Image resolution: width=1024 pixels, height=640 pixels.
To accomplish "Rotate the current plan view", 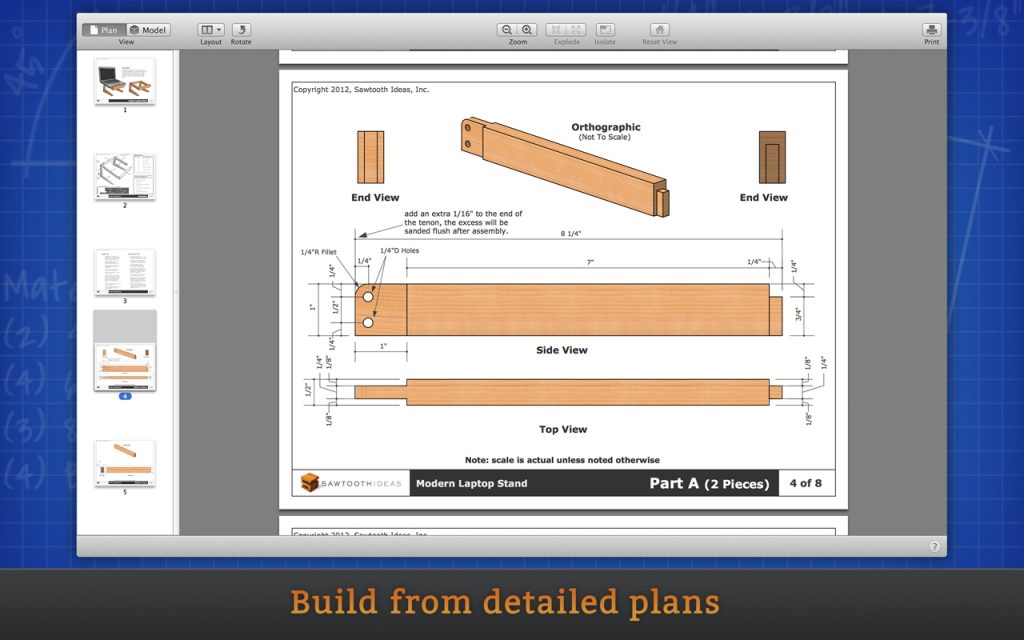I will [x=241, y=29].
